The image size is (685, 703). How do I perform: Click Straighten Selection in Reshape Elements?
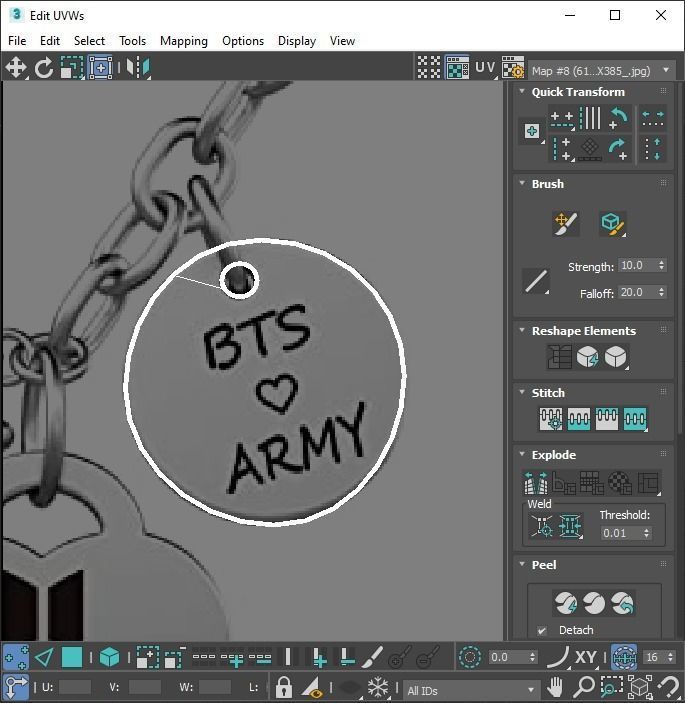559,357
